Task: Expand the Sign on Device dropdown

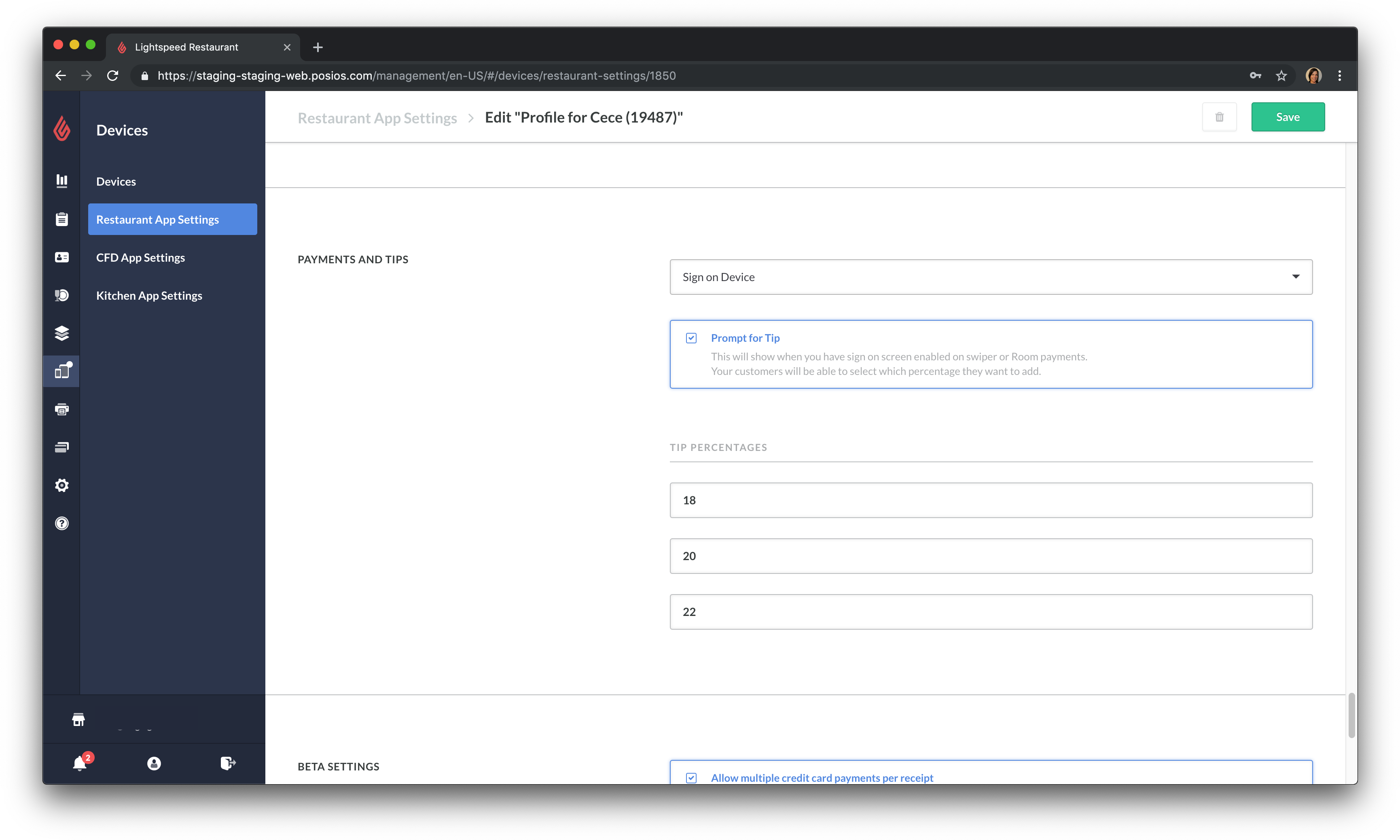Action: (x=991, y=277)
